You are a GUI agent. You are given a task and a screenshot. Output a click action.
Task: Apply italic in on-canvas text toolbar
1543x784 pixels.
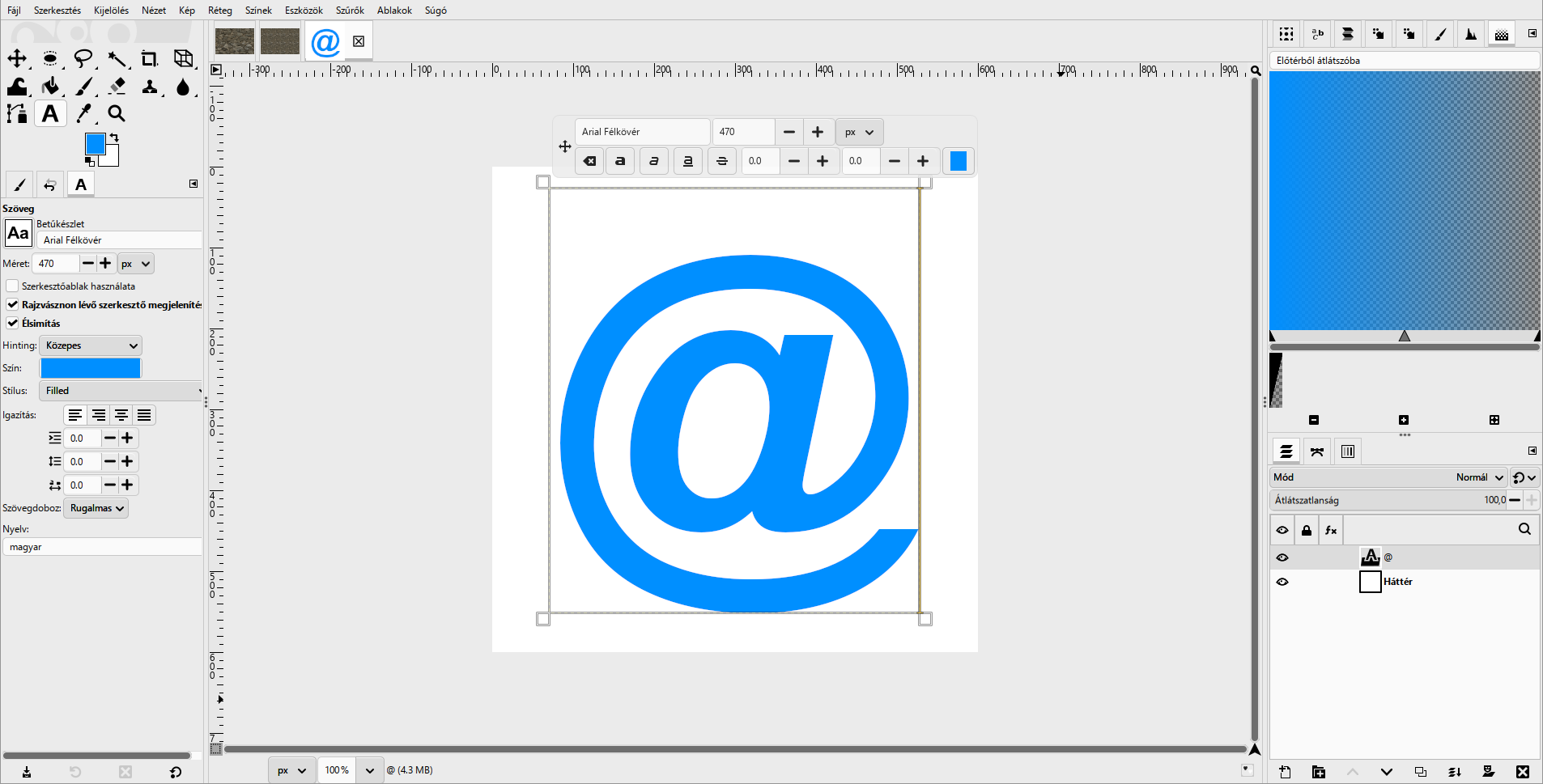click(x=654, y=161)
